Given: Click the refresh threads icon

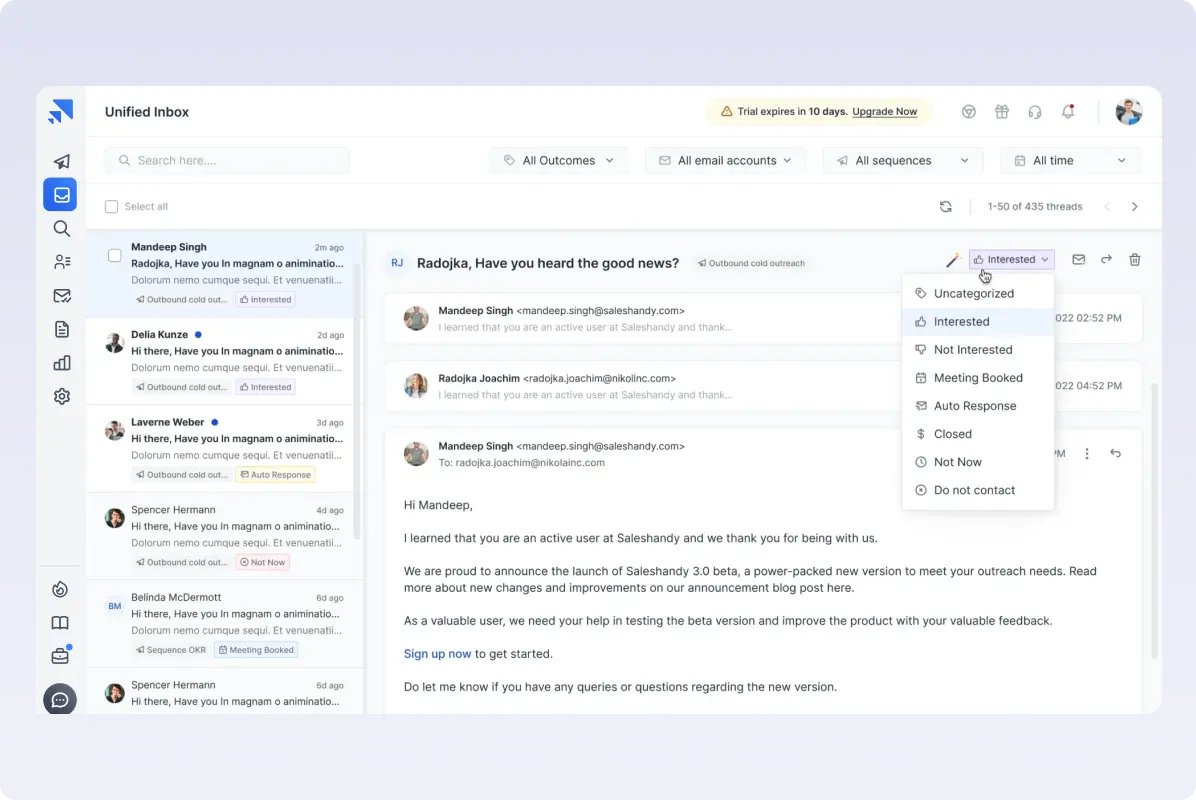Looking at the screenshot, I should 945,207.
